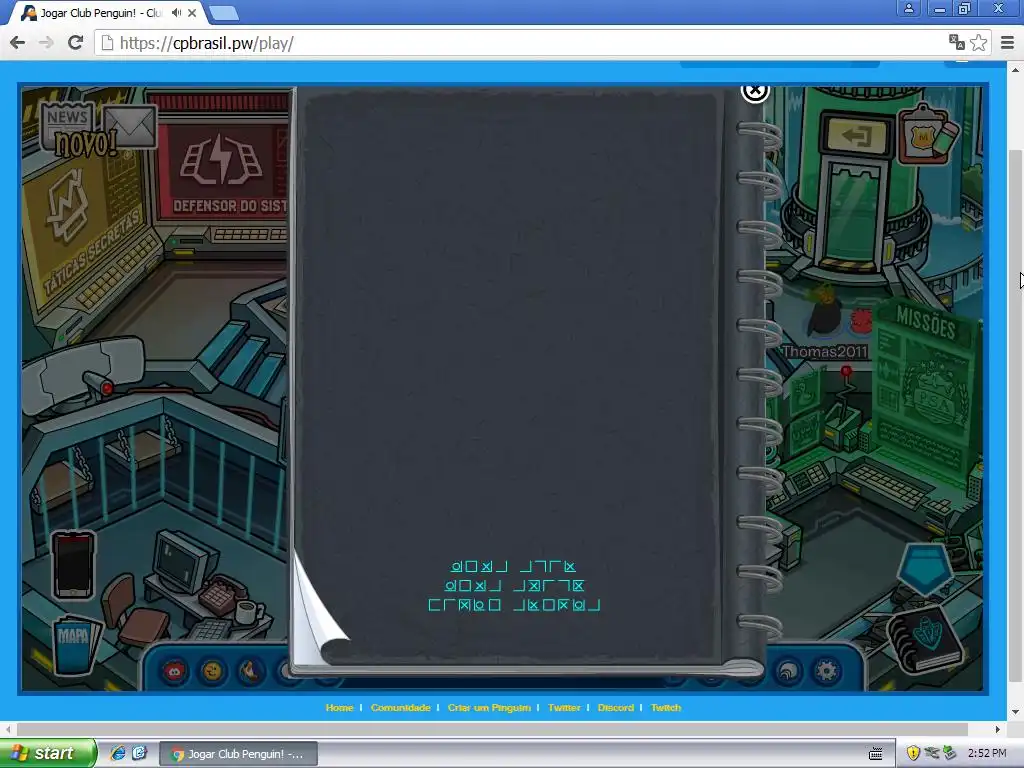
Task: Click the Chrome user profile icon
Action: (x=908, y=8)
